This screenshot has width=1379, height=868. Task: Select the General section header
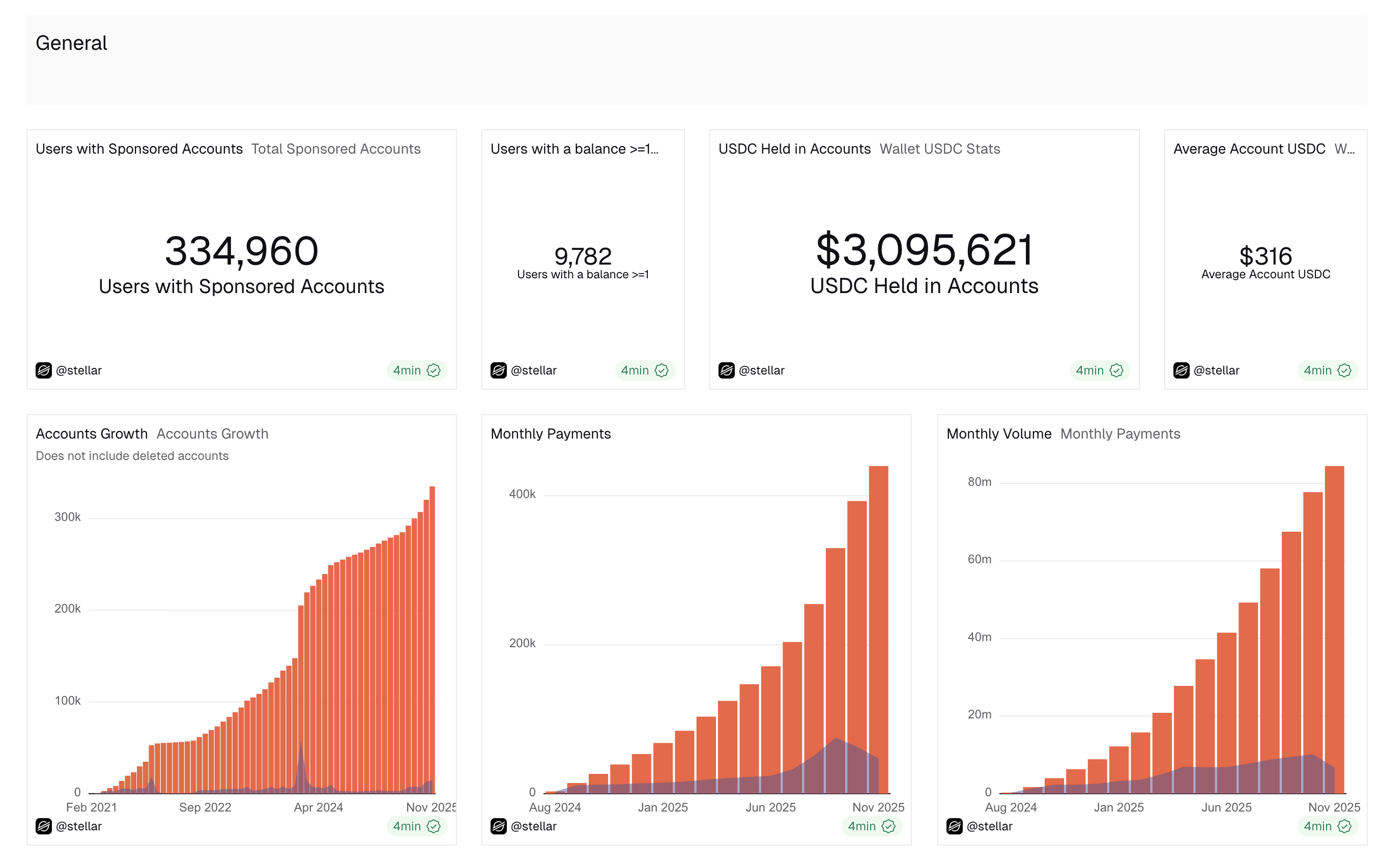(71, 42)
